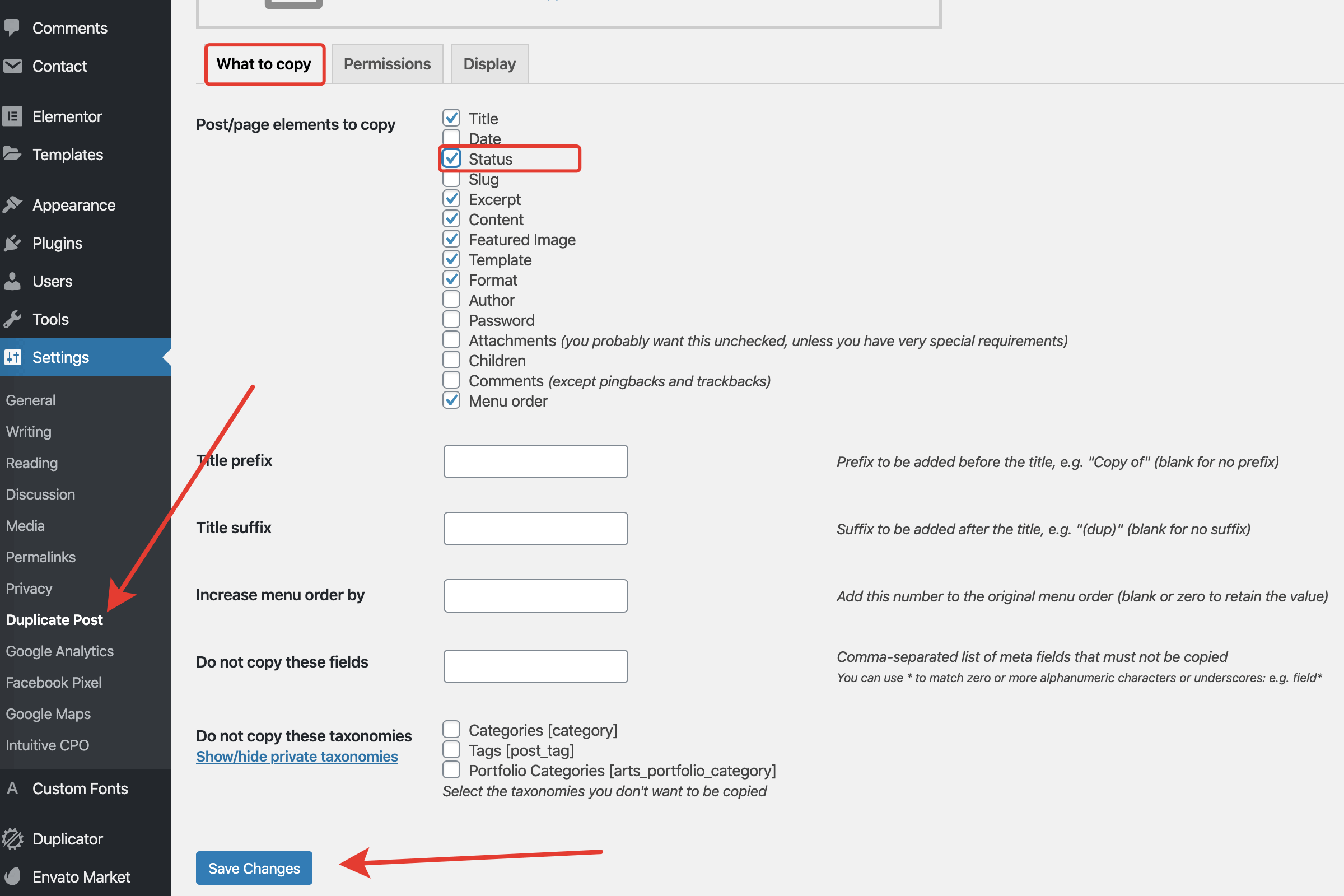Click into the Title prefix field
The width and height of the screenshot is (1344, 896).
tap(535, 461)
